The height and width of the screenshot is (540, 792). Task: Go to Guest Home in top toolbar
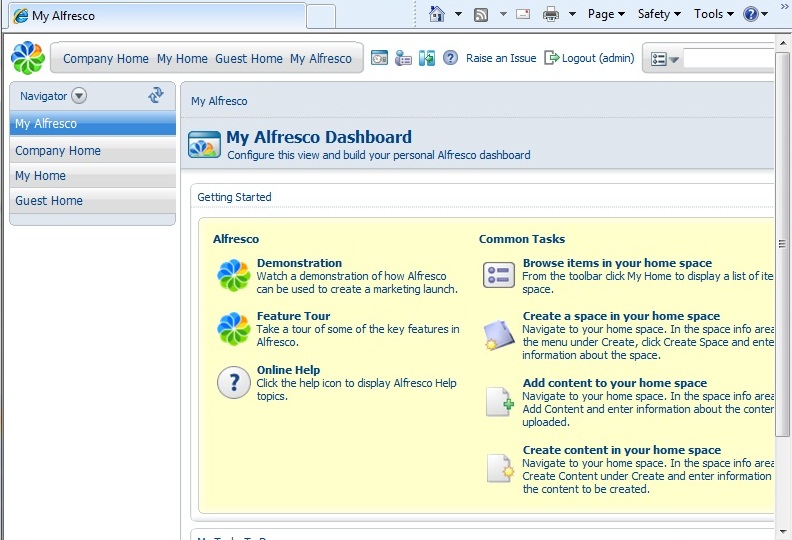249,59
